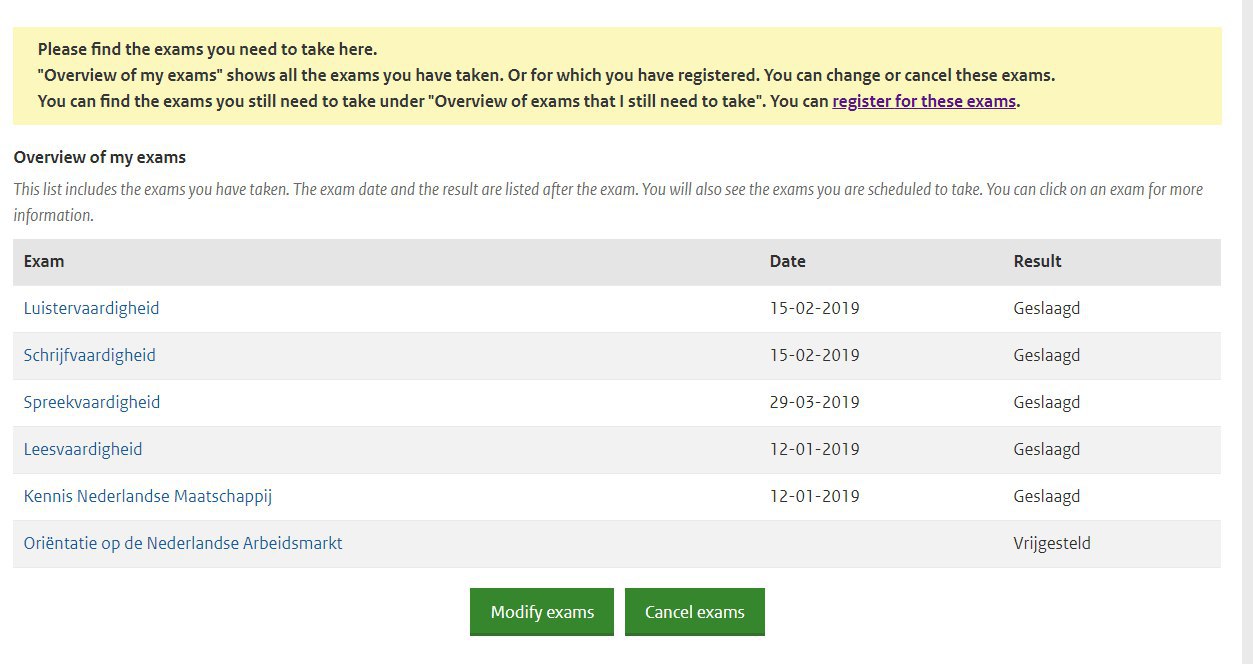This screenshot has width=1253, height=664.
Task: Open the Leesvaardigheid exam link
Action: 83,449
